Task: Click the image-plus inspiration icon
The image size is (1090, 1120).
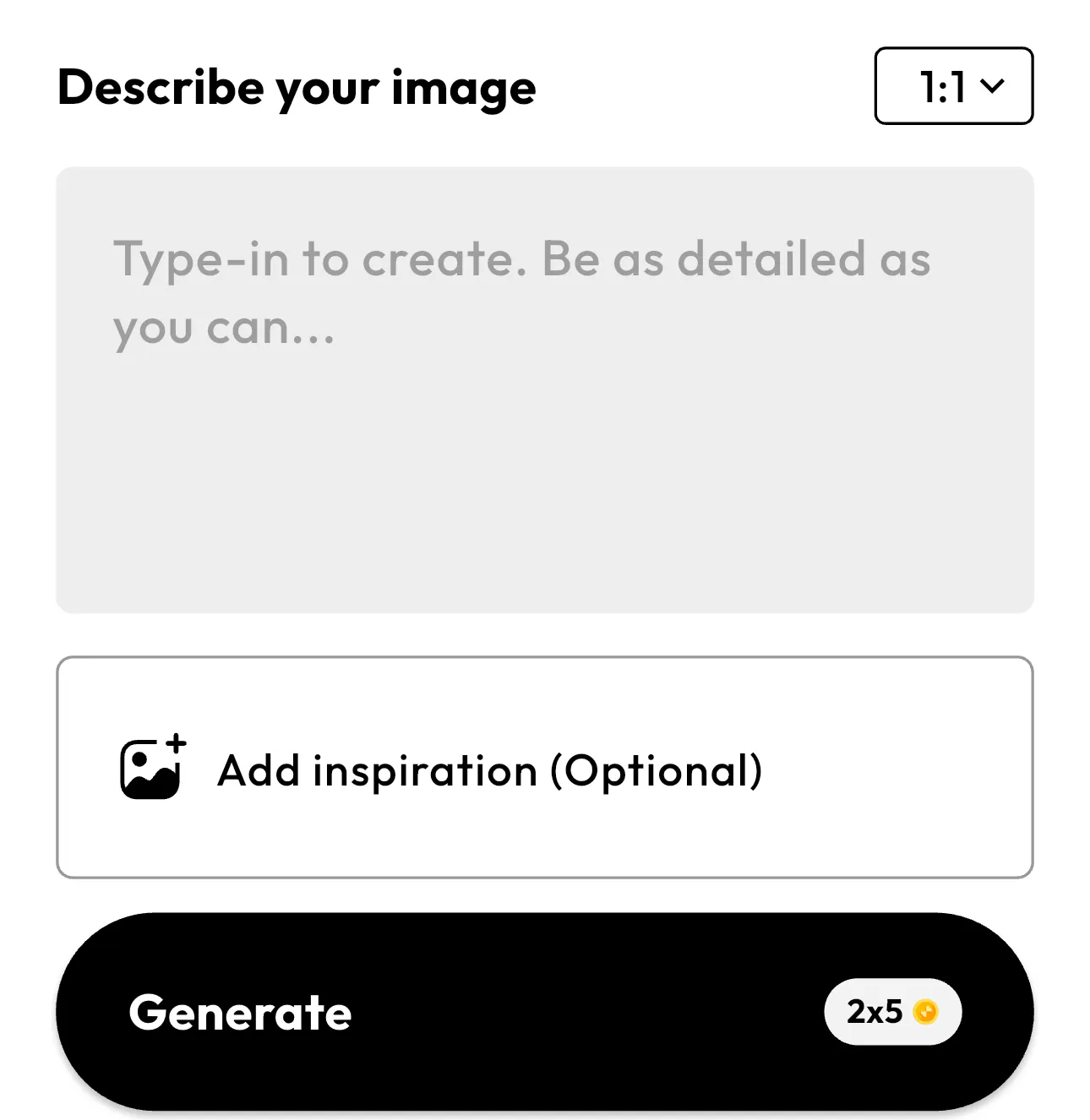Action: pyautogui.click(x=150, y=769)
